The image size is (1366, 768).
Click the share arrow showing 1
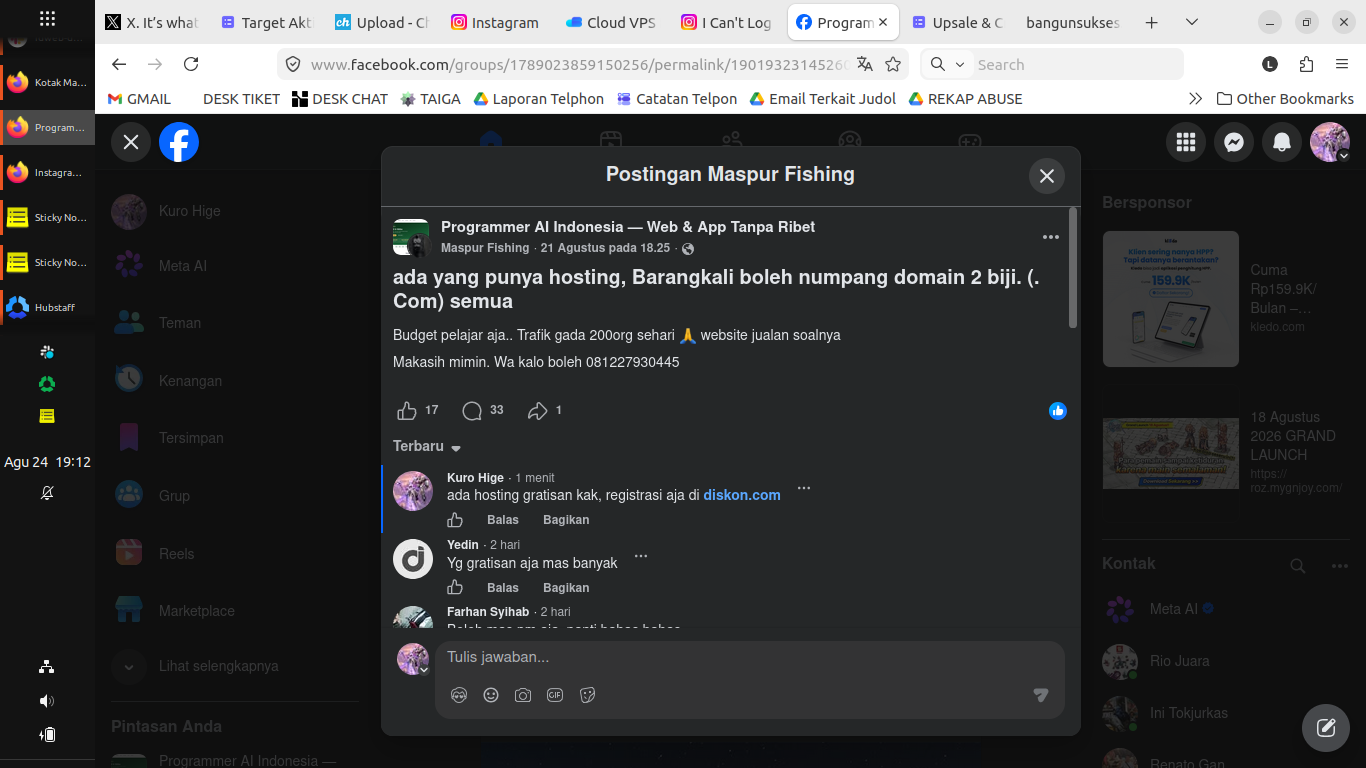coord(538,410)
